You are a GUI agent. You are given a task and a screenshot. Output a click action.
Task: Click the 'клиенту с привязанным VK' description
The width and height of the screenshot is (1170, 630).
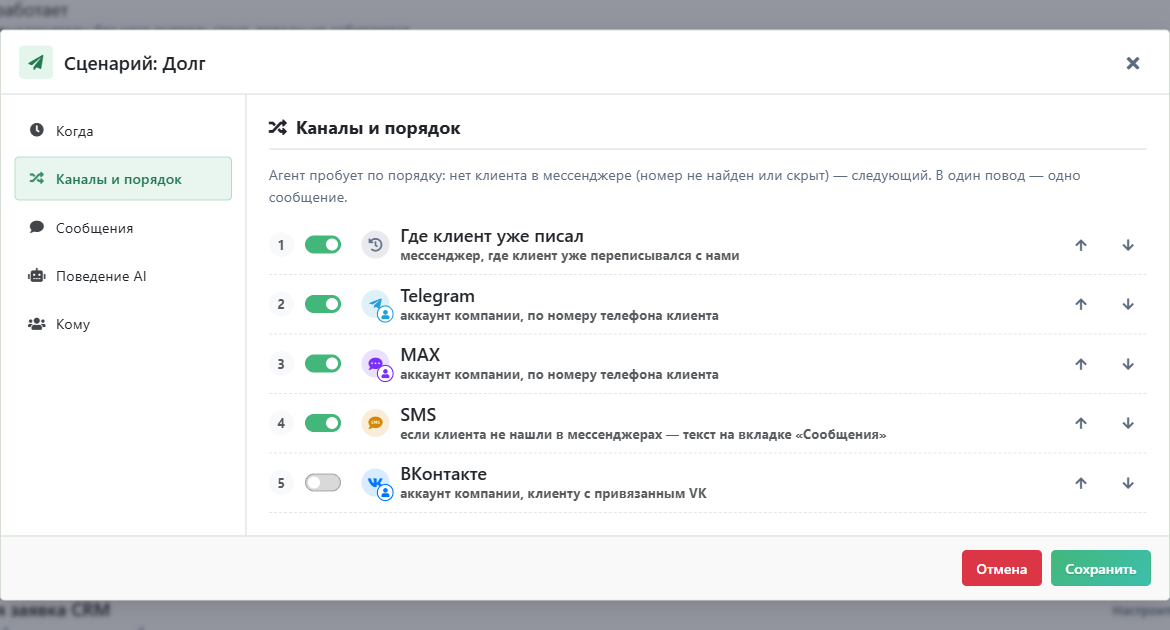[553, 493]
